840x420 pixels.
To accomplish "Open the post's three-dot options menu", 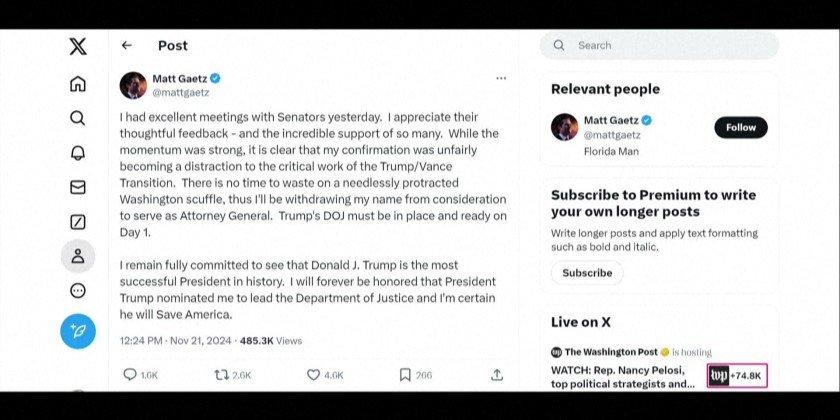I will pos(501,78).
